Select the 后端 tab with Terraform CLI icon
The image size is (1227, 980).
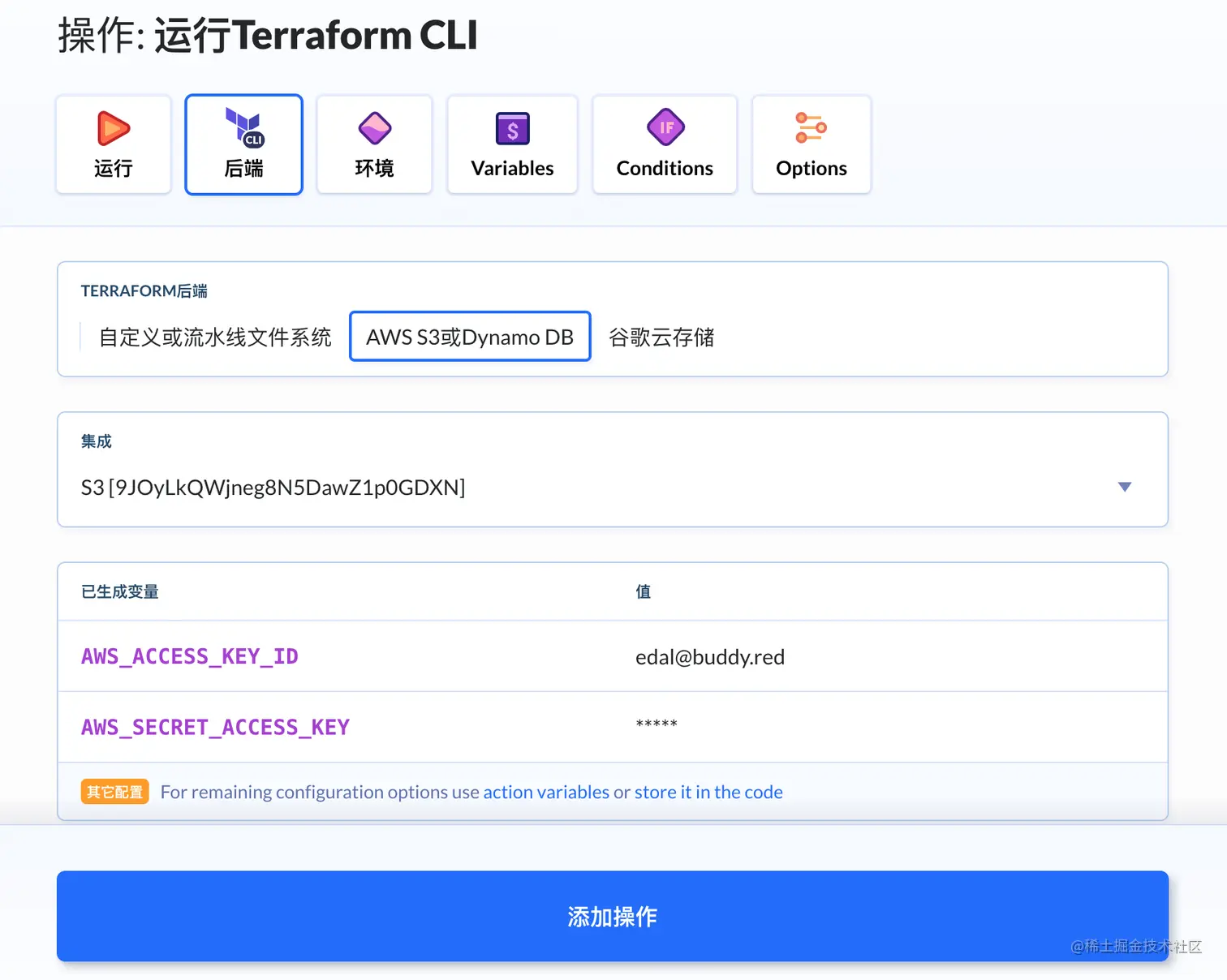(243, 144)
